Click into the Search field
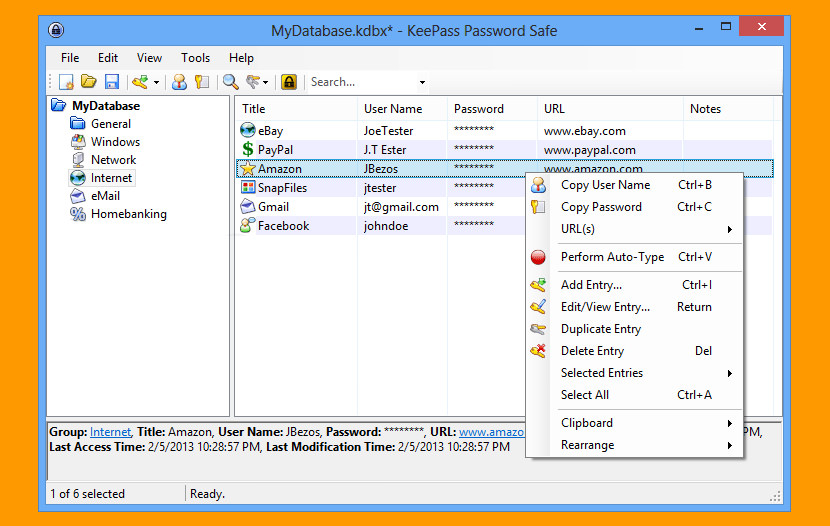The height and width of the screenshot is (526, 830). [363, 82]
